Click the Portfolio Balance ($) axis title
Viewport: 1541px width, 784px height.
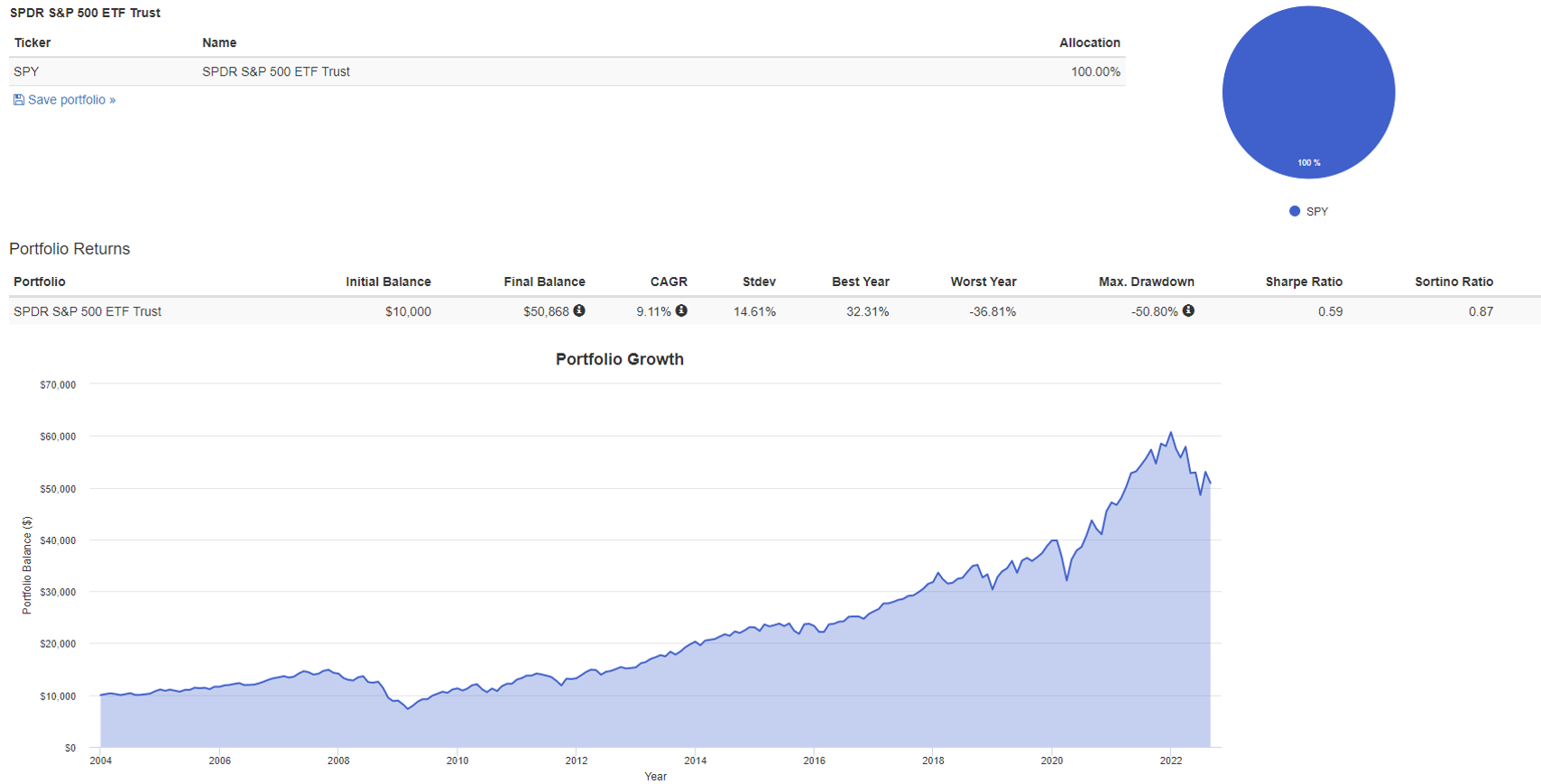pos(27,566)
